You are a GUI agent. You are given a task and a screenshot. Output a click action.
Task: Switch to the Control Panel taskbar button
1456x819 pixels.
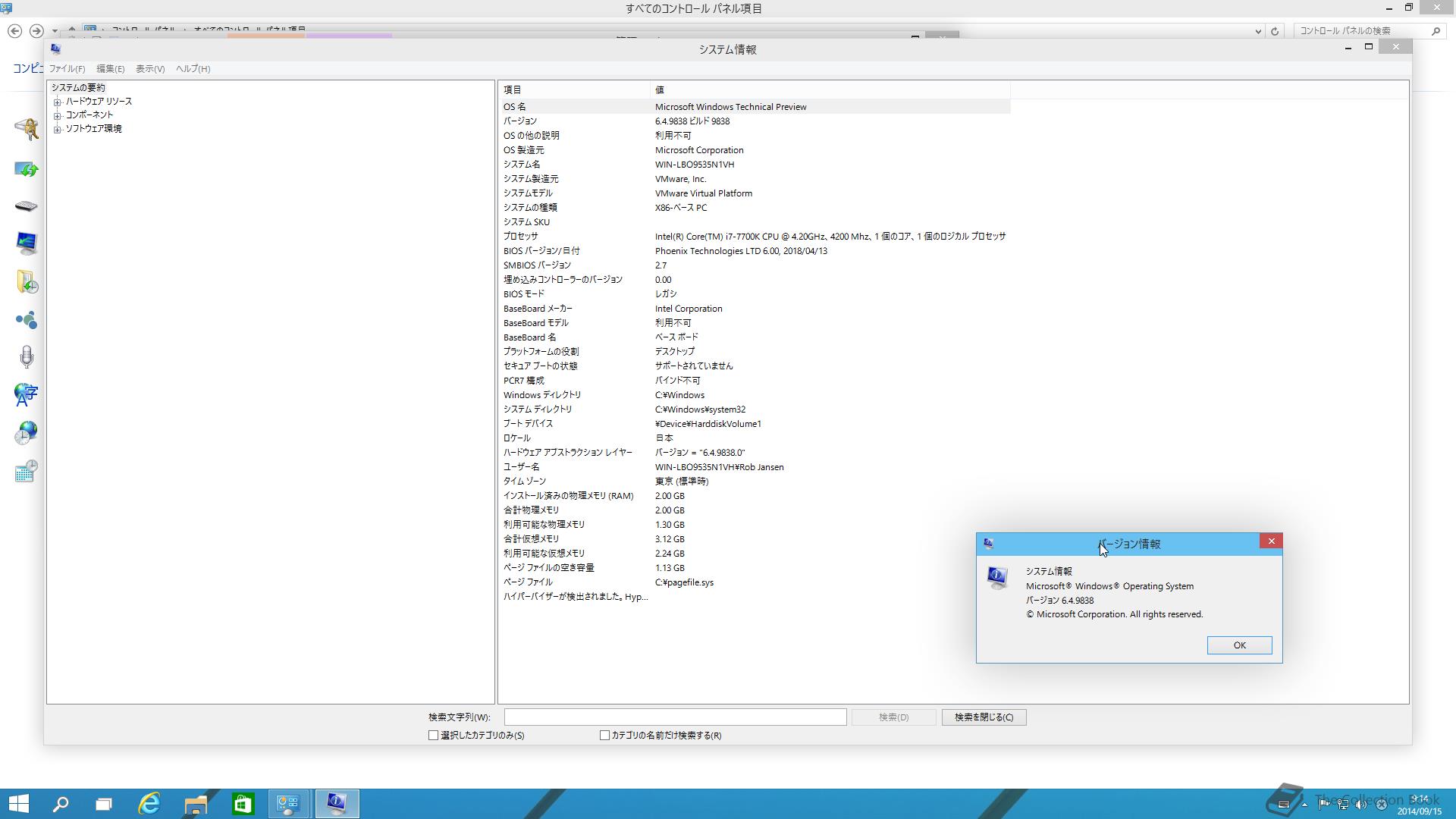[288, 804]
